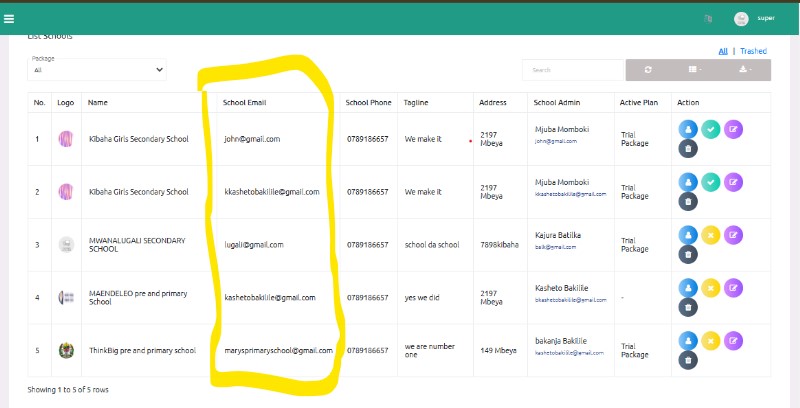Click the blue user icon in row 1
Screen dimensions: 800x408
[688, 128]
